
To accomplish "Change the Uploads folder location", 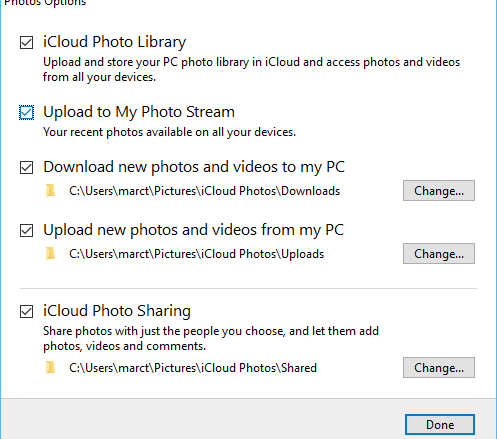I will (439, 254).
